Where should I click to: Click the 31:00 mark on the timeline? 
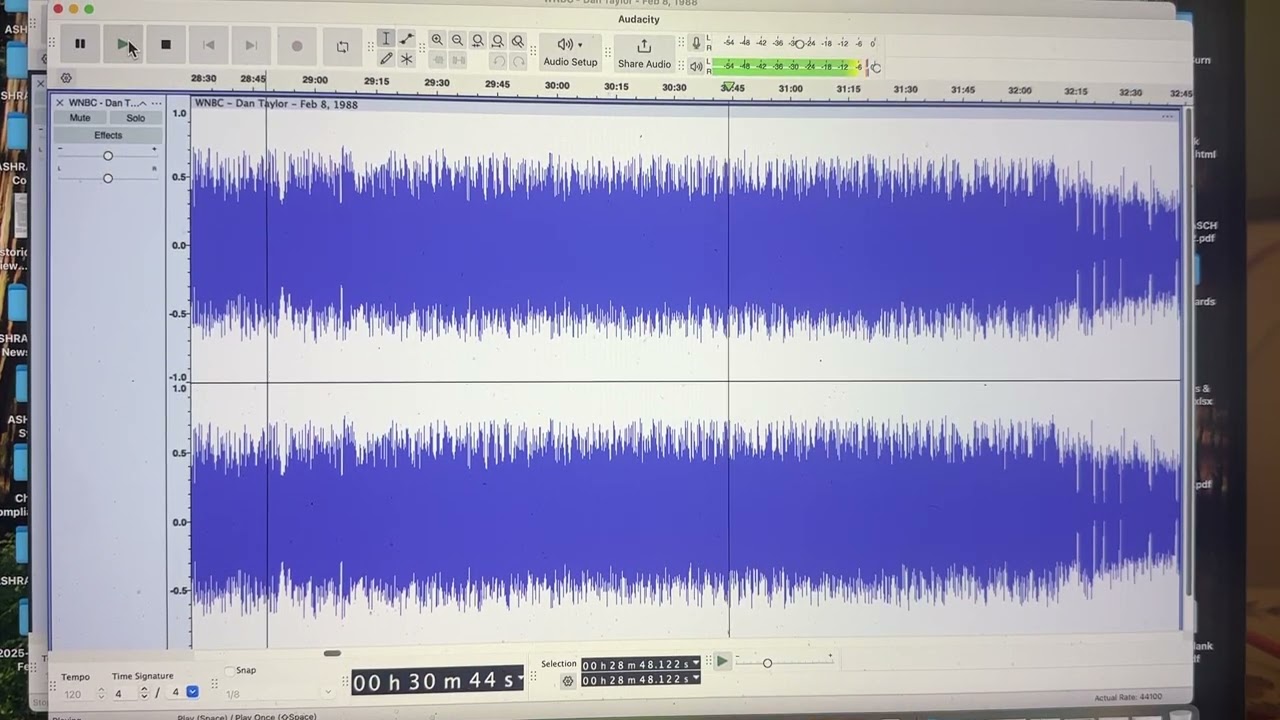pos(790,88)
